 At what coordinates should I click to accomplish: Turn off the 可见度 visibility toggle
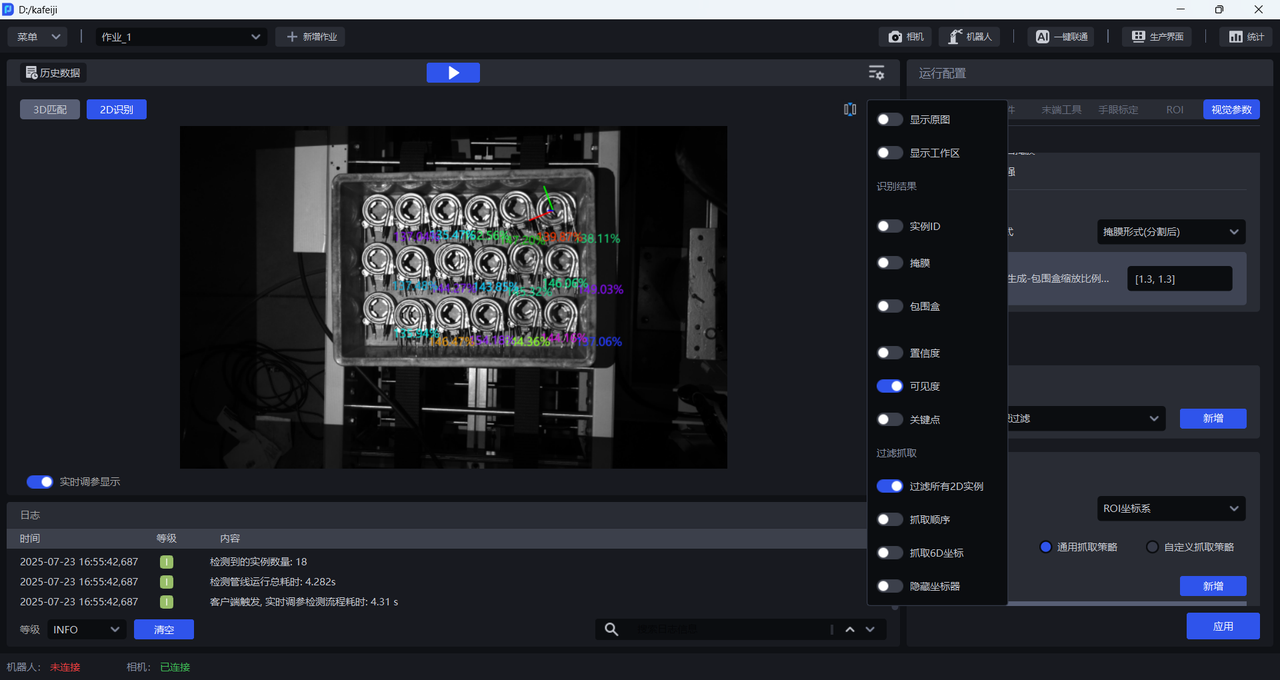pos(890,386)
